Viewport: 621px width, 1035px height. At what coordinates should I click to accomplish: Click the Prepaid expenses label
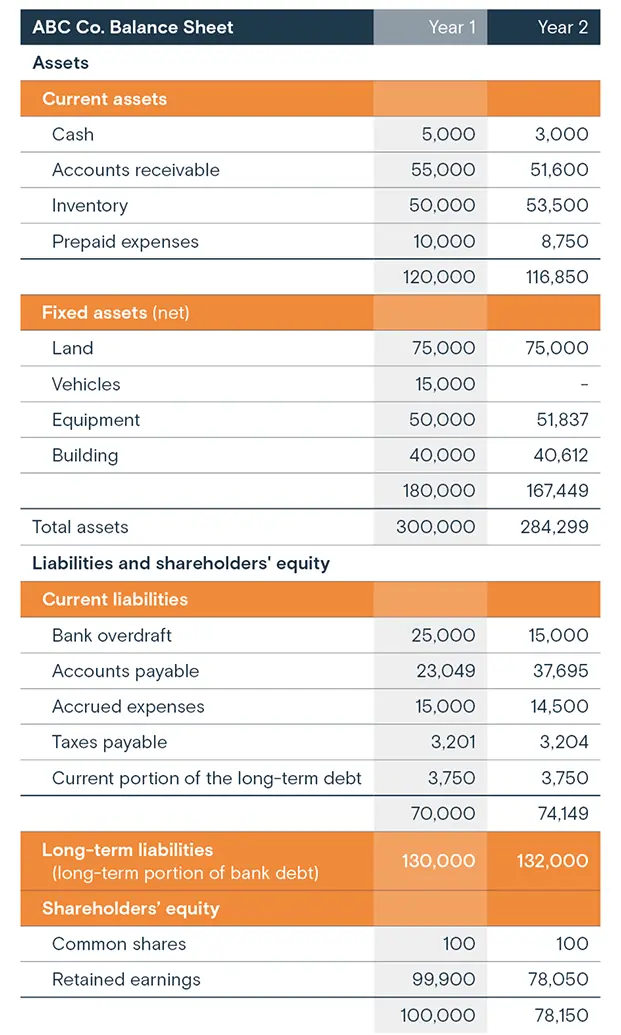(125, 242)
